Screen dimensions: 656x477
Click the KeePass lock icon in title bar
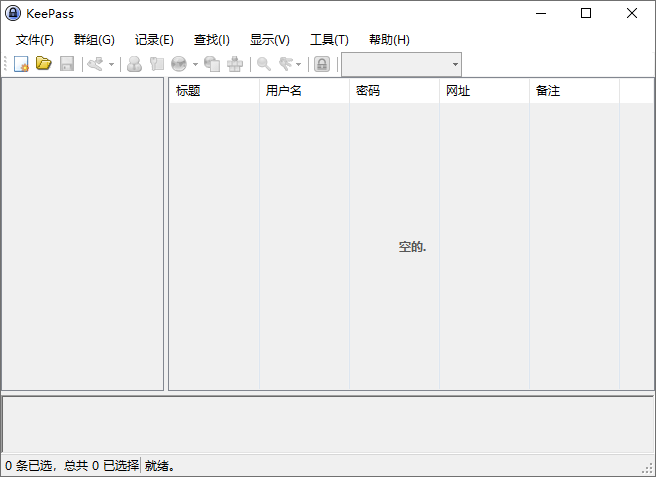click(13, 13)
